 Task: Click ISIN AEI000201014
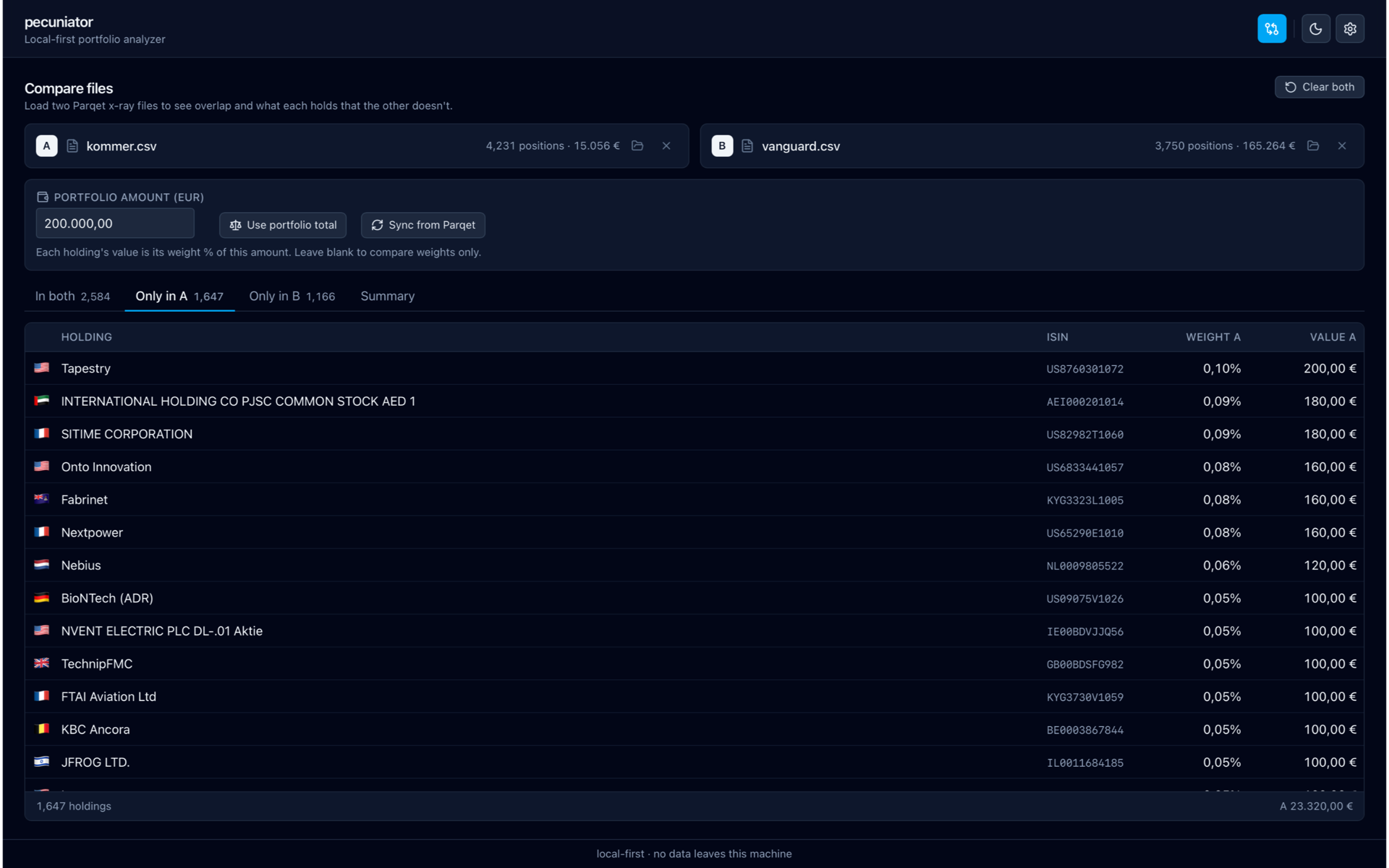click(x=1085, y=402)
